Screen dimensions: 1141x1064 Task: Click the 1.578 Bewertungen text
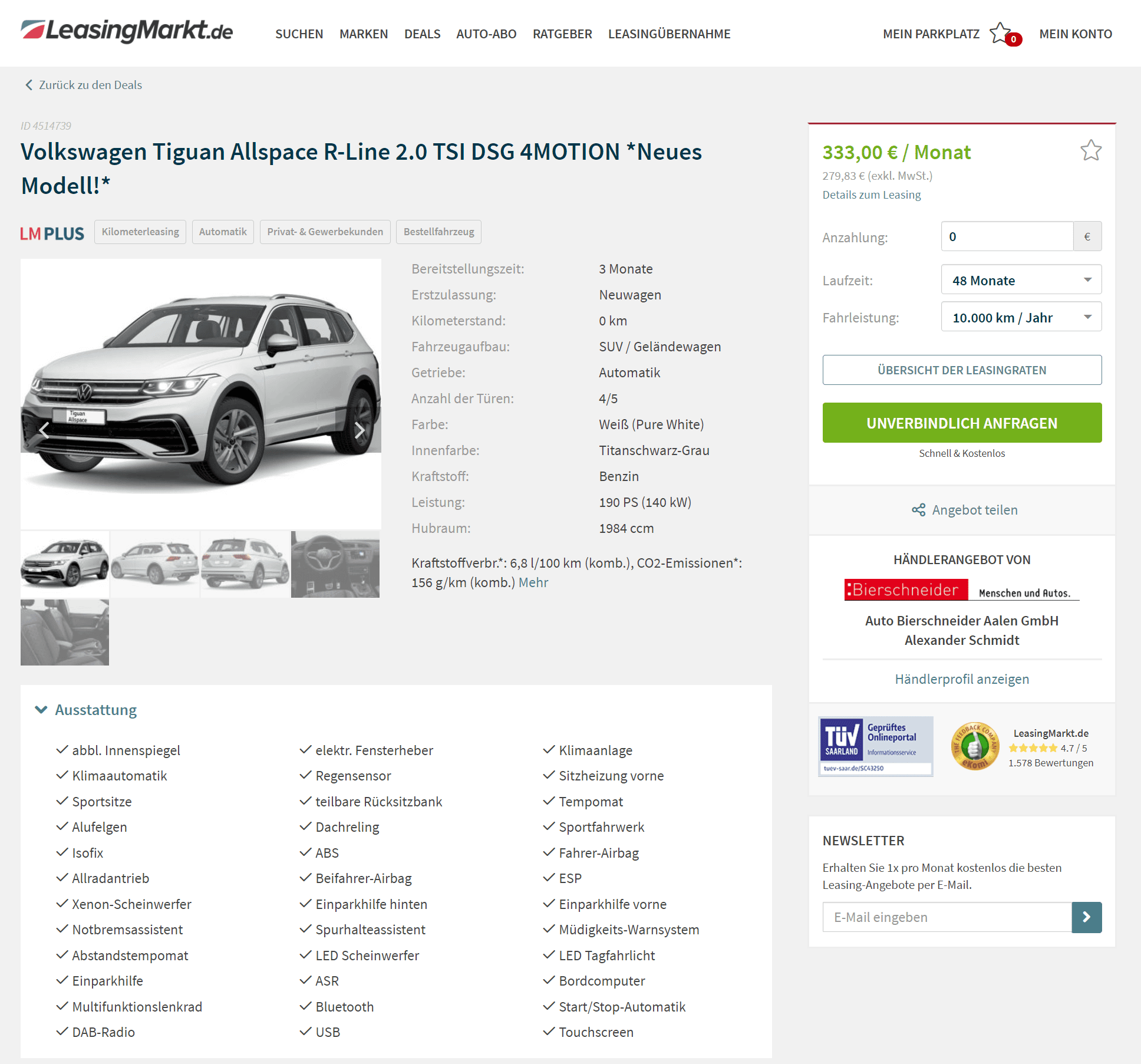[x=1051, y=763]
